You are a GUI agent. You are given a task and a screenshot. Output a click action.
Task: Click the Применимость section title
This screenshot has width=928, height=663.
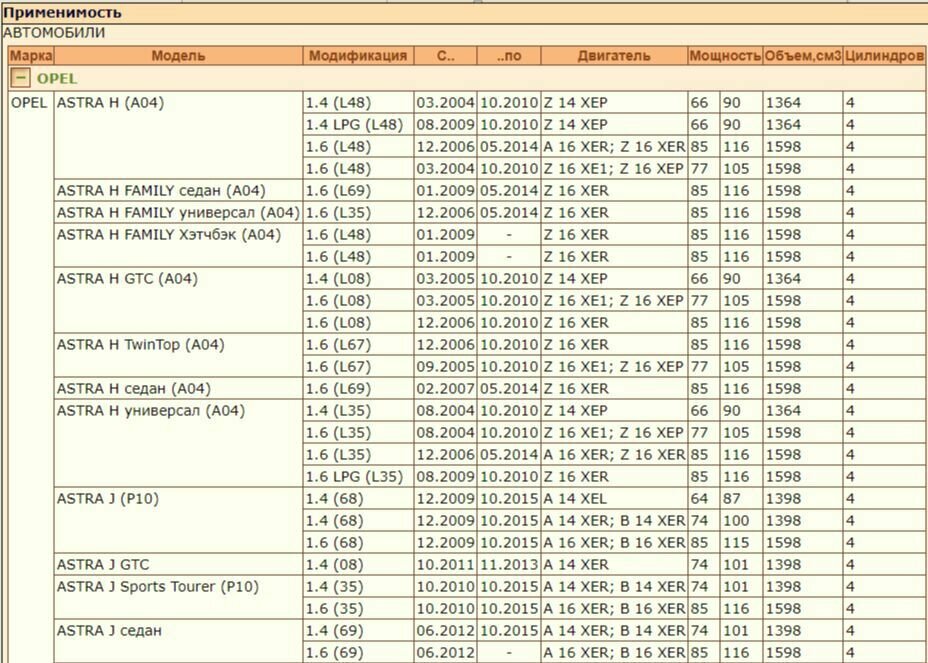pyautogui.click(x=62, y=12)
